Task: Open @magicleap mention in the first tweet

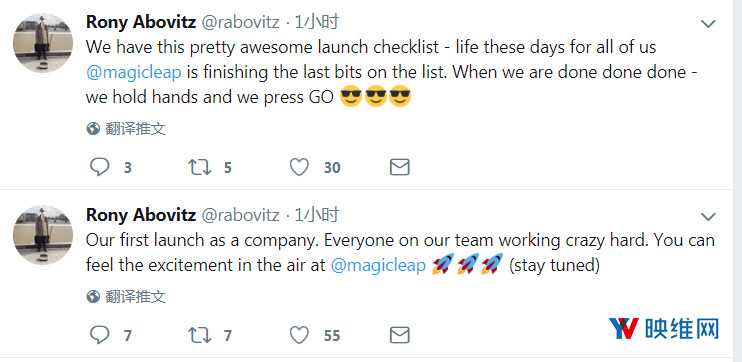Action: 134,72
